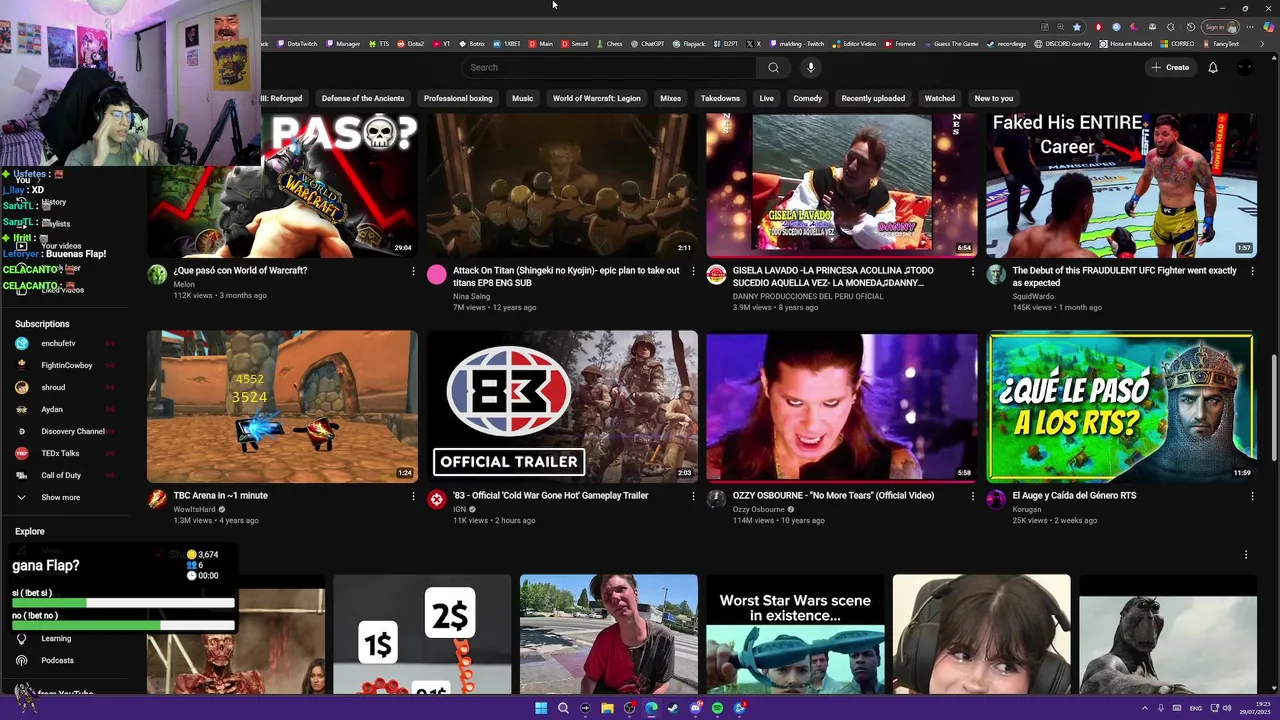Open the 'Worst Star Wars scene' Short
The width and height of the screenshot is (1280, 720).
[795, 635]
